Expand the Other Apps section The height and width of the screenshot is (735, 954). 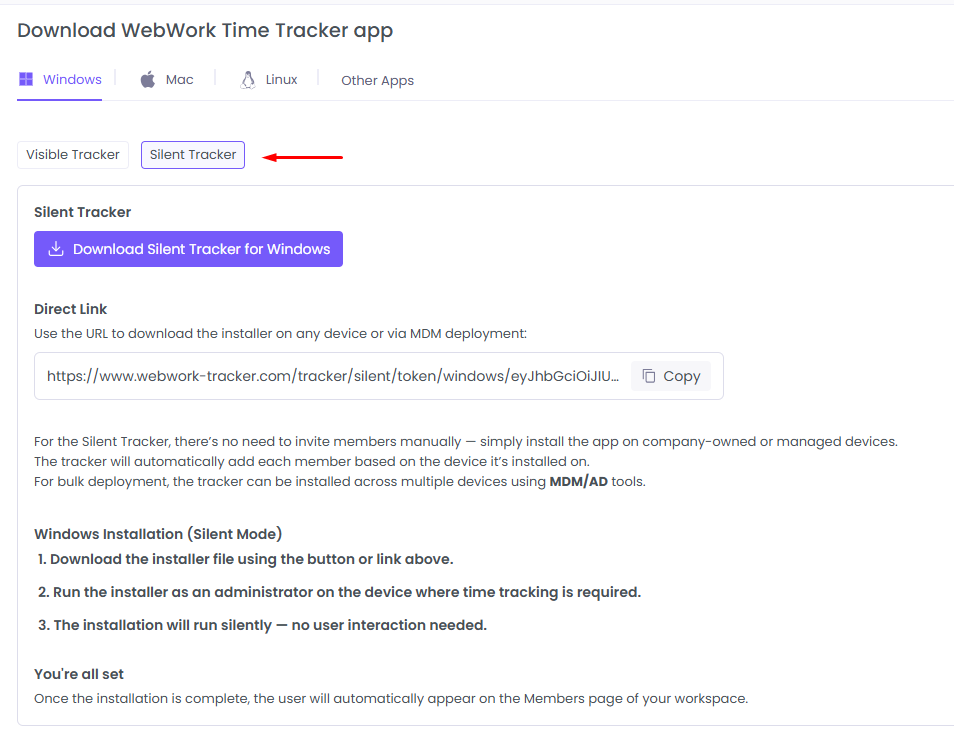coord(377,80)
